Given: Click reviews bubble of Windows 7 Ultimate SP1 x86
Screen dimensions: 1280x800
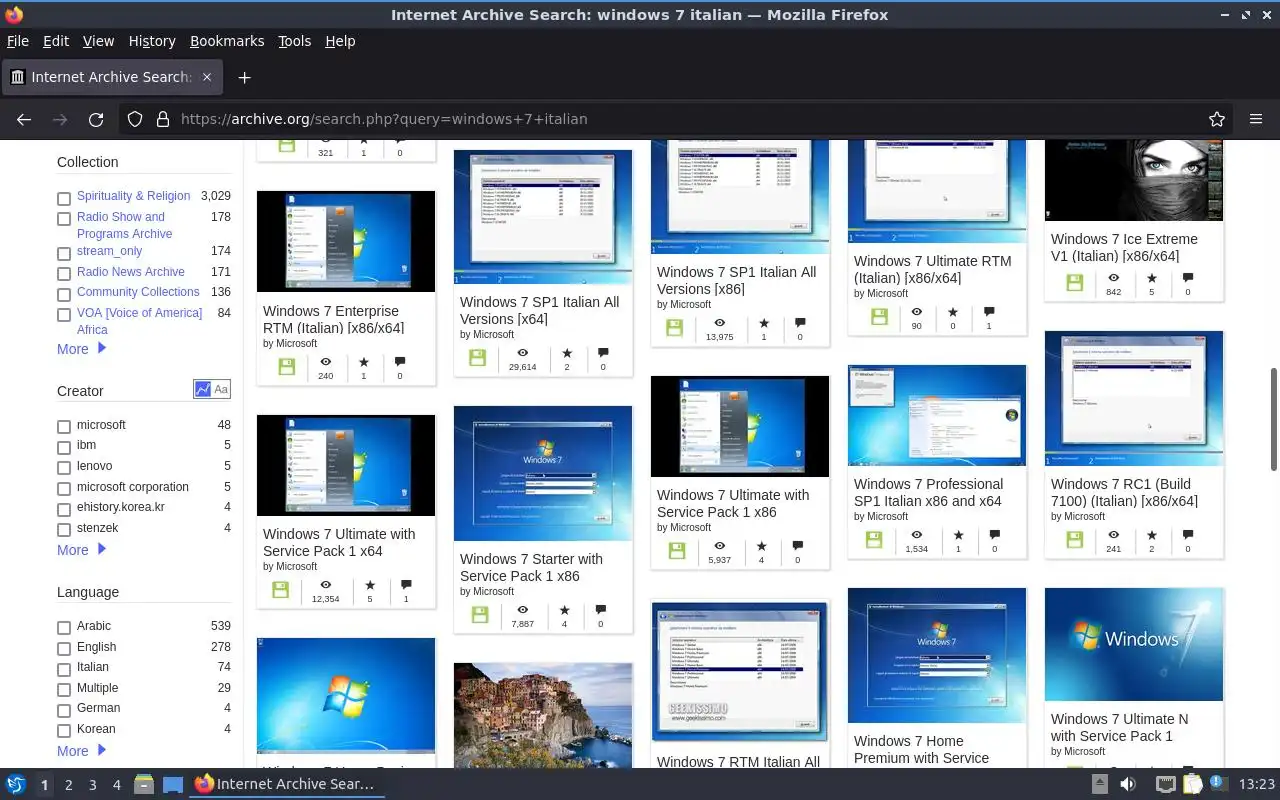Looking at the screenshot, I should pyautogui.click(x=797, y=546).
